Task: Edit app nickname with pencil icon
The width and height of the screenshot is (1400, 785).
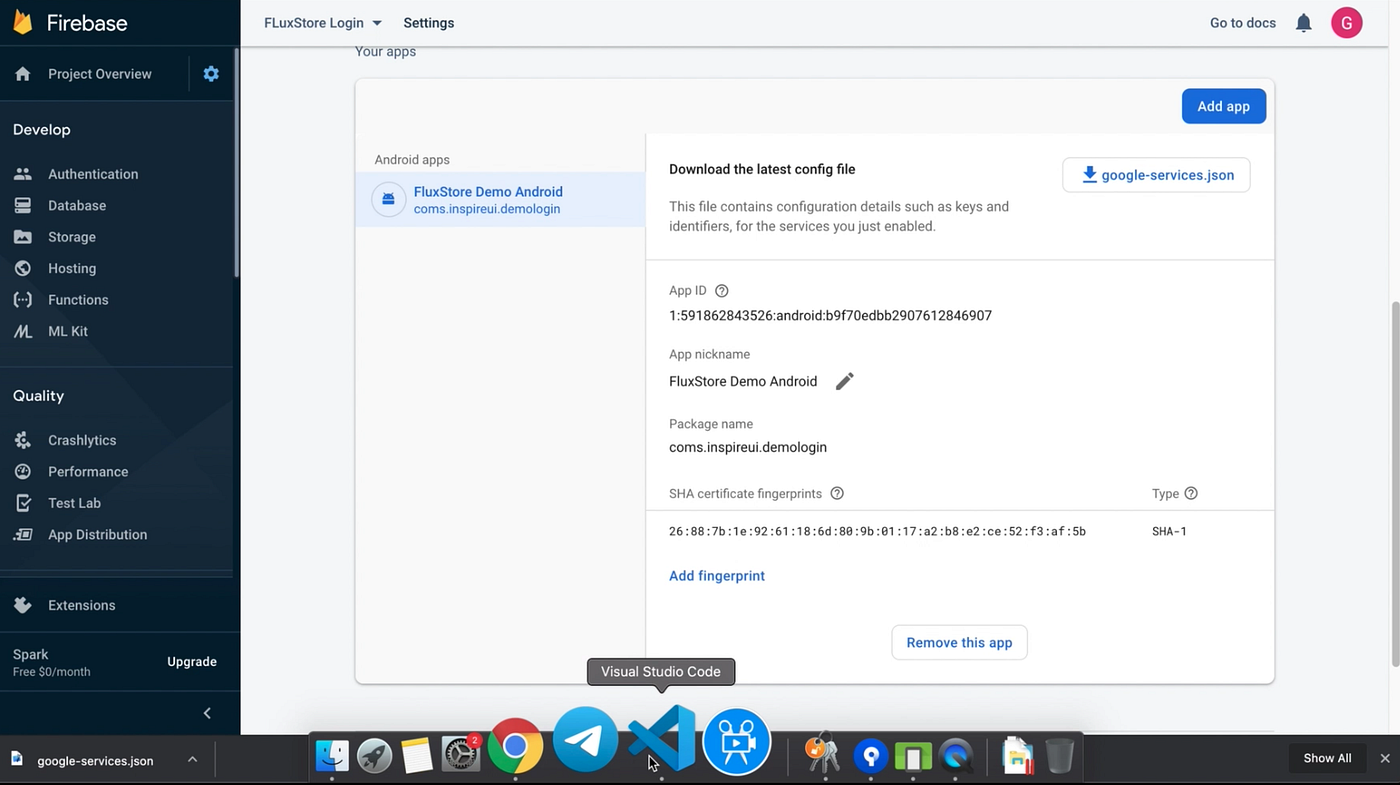Action: click(845, 381)
